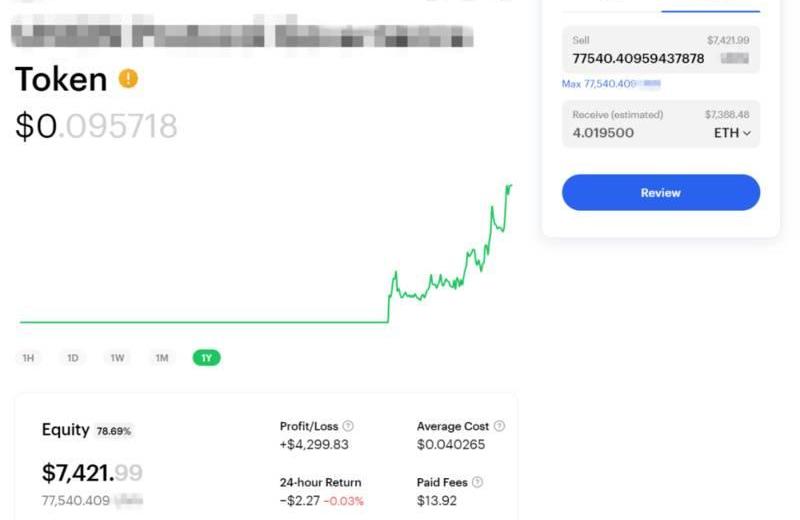Click the Max 77,540.409 link
This screenshot has width=800, height=520.
(610, 84)
